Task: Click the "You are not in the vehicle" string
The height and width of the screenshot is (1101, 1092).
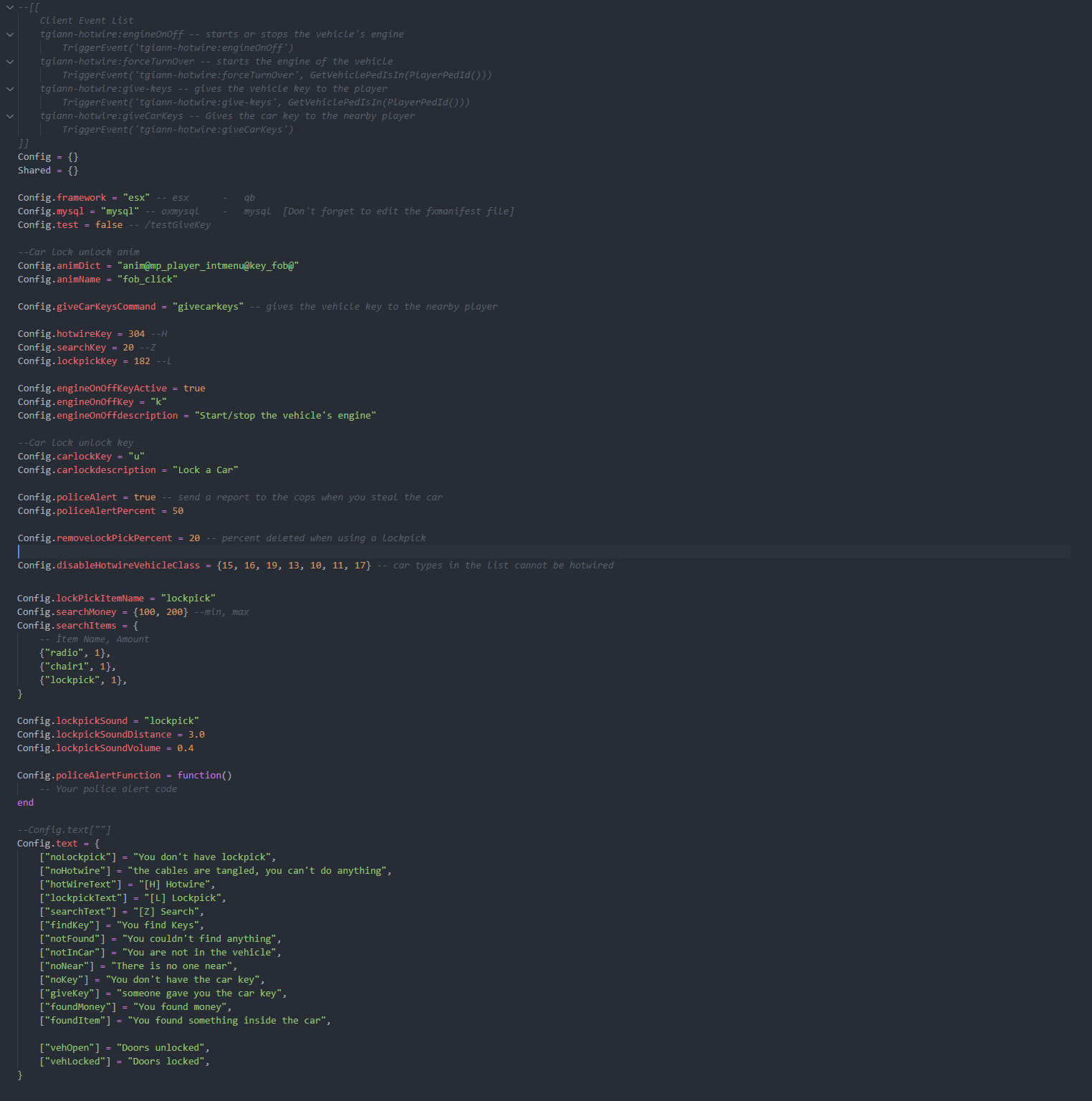Action: [x=199, y=953]
